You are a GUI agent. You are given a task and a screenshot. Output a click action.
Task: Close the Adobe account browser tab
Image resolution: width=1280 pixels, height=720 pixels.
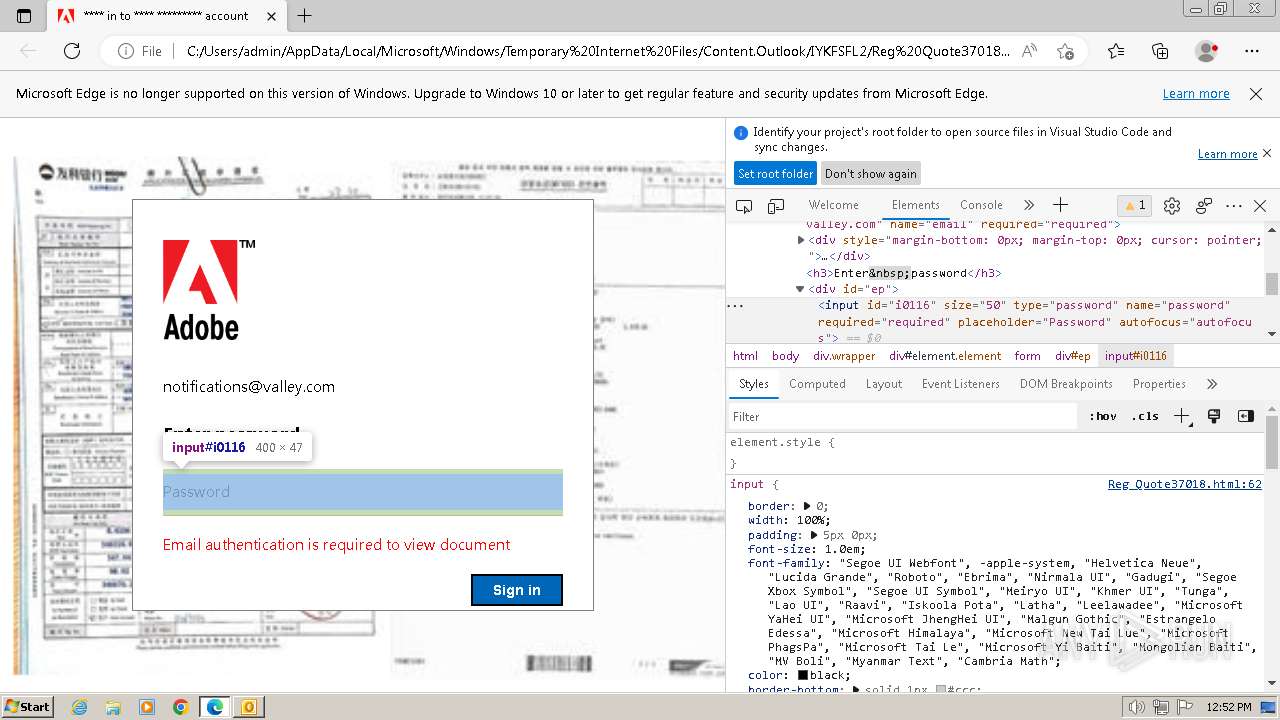(x=271, y=16)
